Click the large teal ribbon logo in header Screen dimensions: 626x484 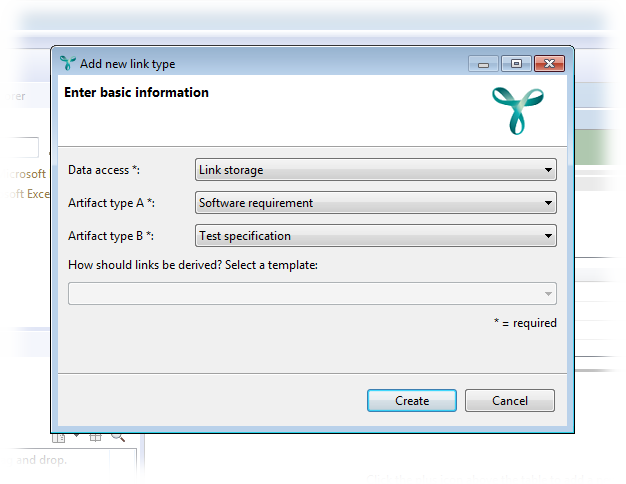point(517,110)
